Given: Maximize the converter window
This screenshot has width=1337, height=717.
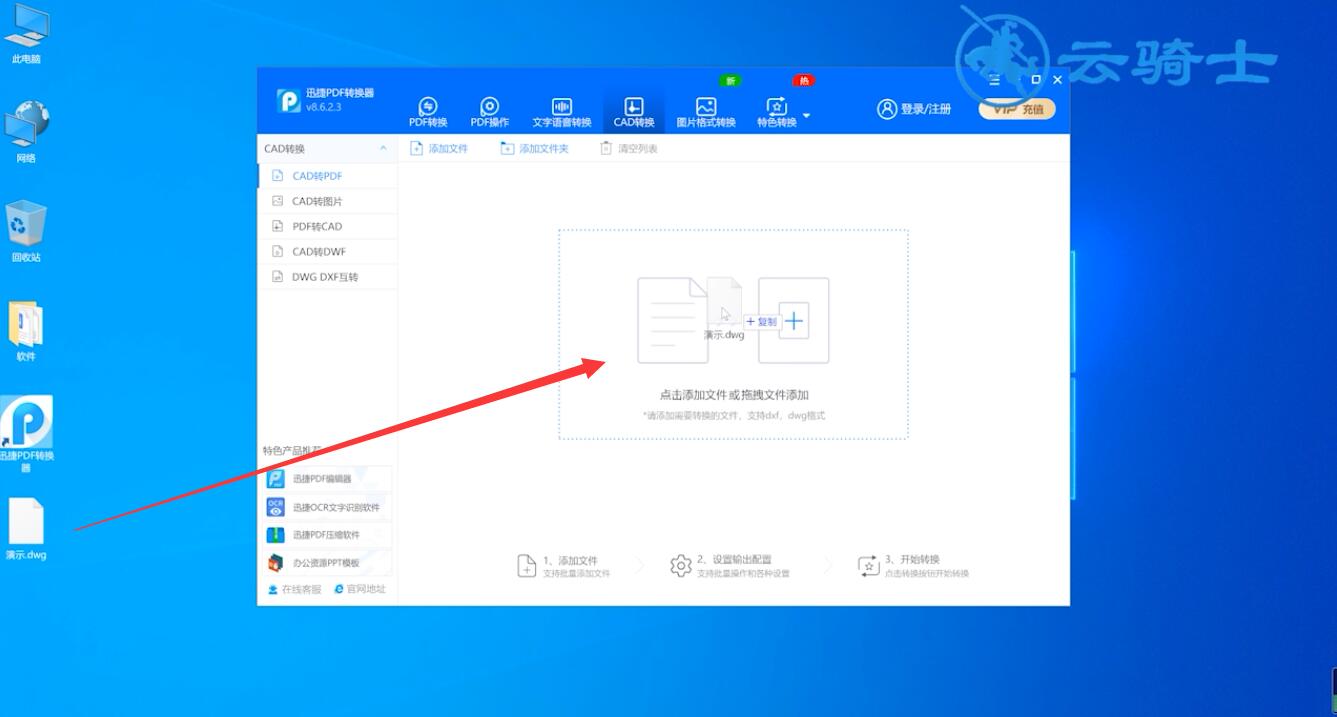Looking at the screenshot, I should click(x=1036, y=80).
